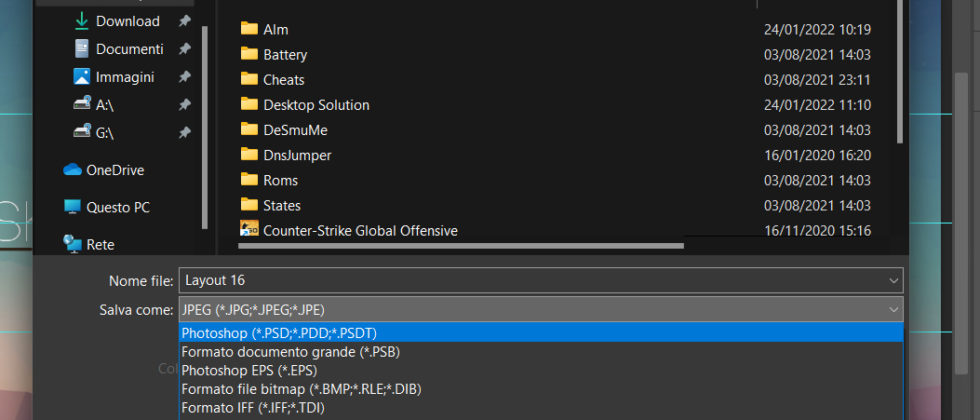
Task: Choose Formato file bitmap option
Action: click(x=541, y=389)
